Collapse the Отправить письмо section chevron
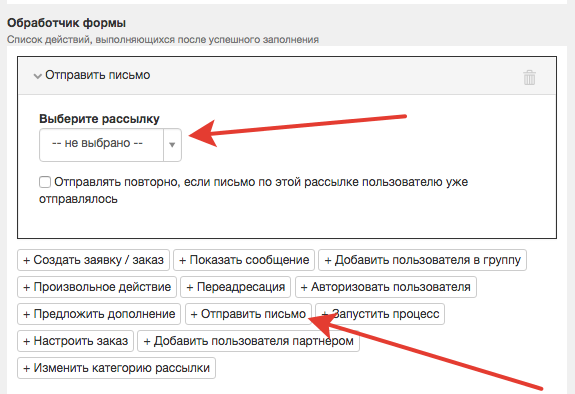 tap(37, 76)
